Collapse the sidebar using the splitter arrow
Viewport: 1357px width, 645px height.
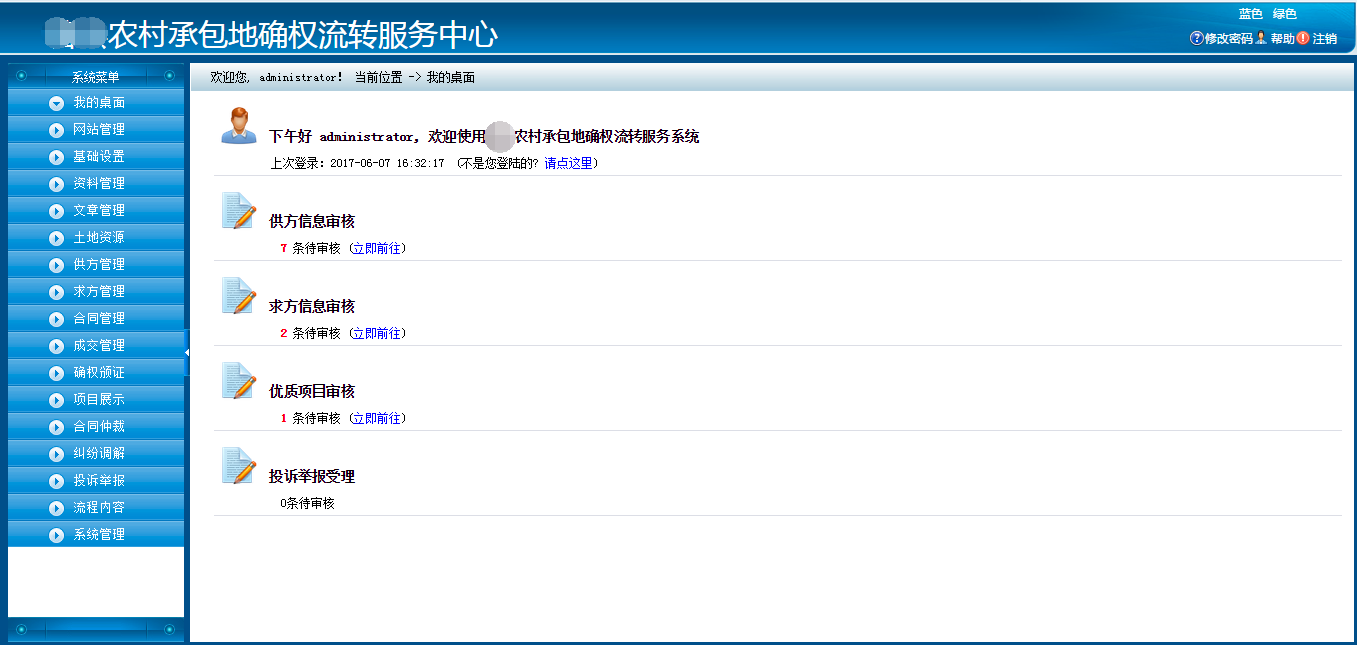[187, 352]
